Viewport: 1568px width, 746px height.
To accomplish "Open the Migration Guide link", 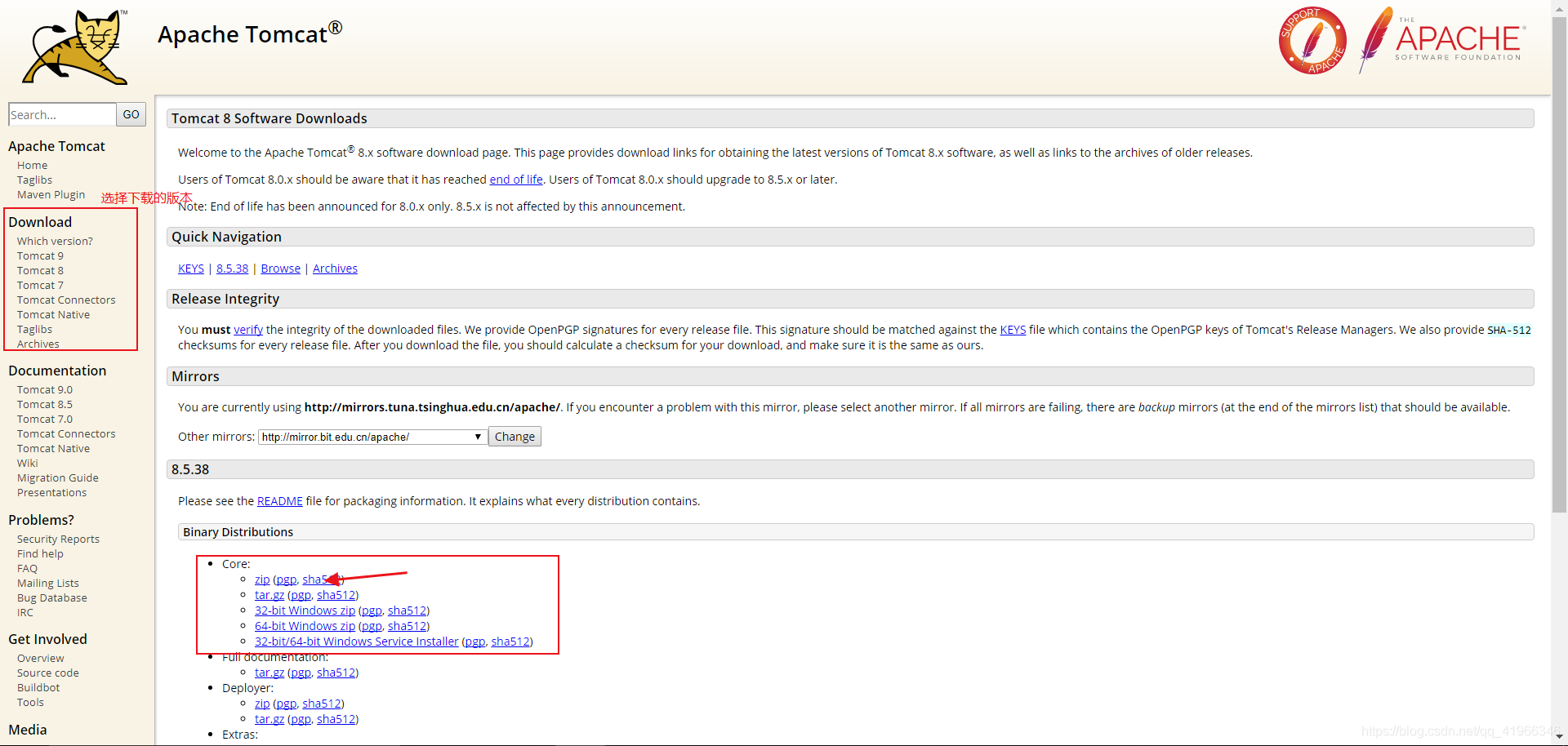I will [57, 477].
